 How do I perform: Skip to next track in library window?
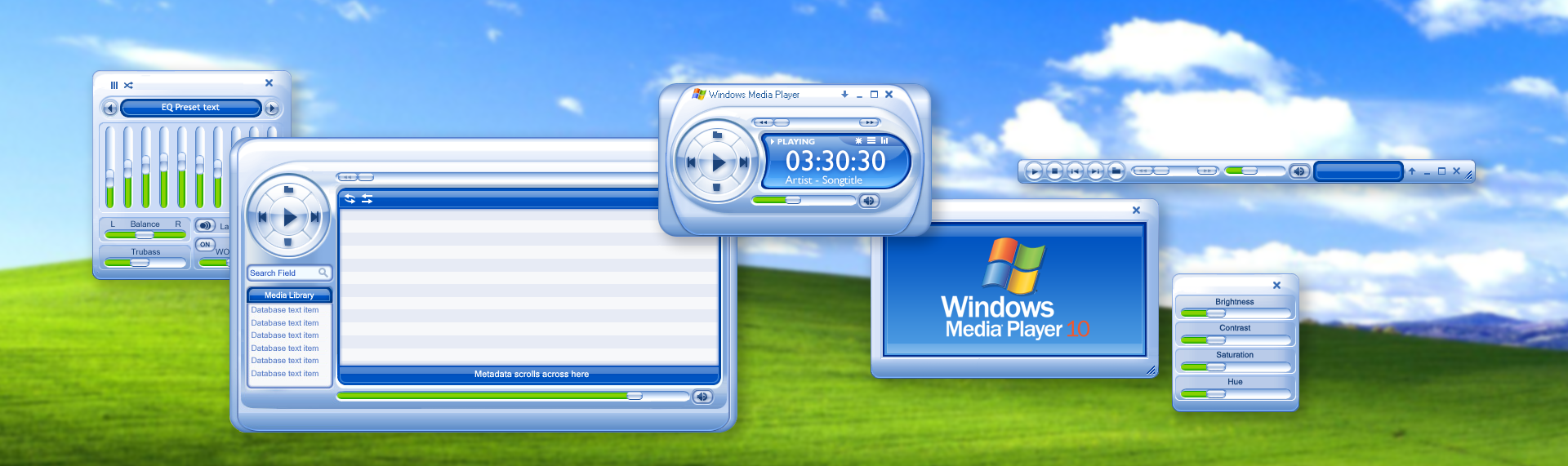[315, 217]
